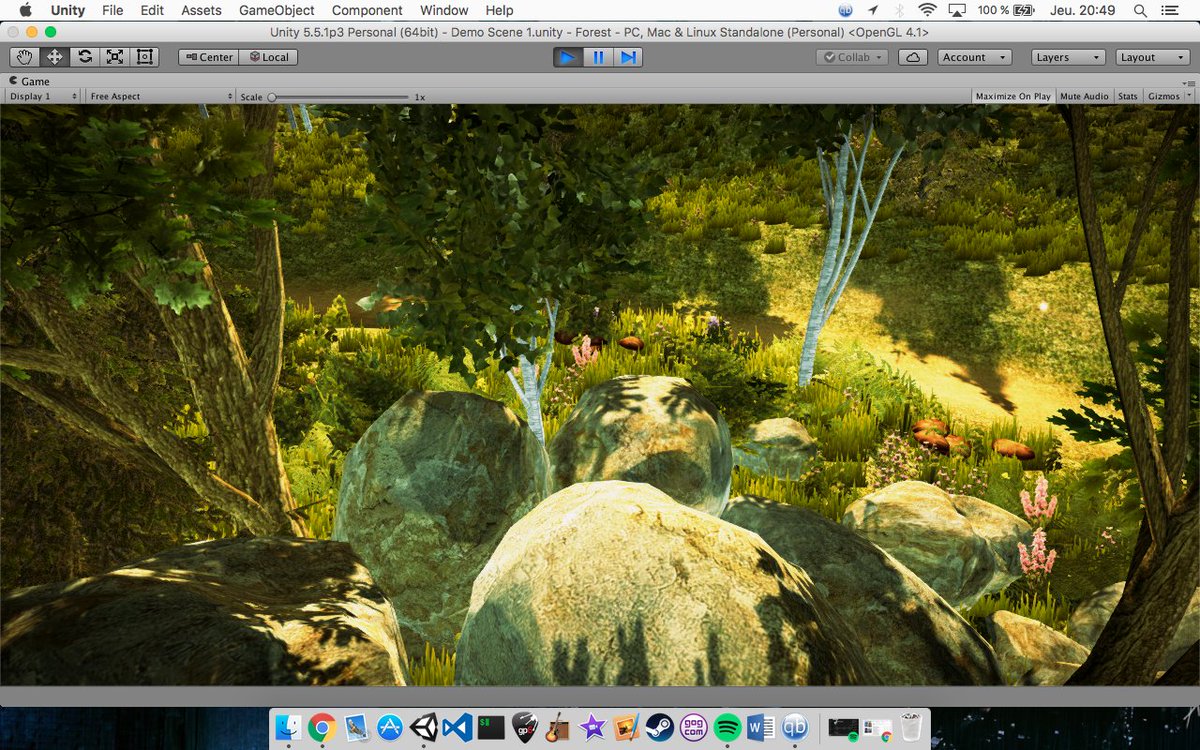Open the Wi-Fi status menu
This screenshot has height=750, width=1200.
tap(928, 10)
